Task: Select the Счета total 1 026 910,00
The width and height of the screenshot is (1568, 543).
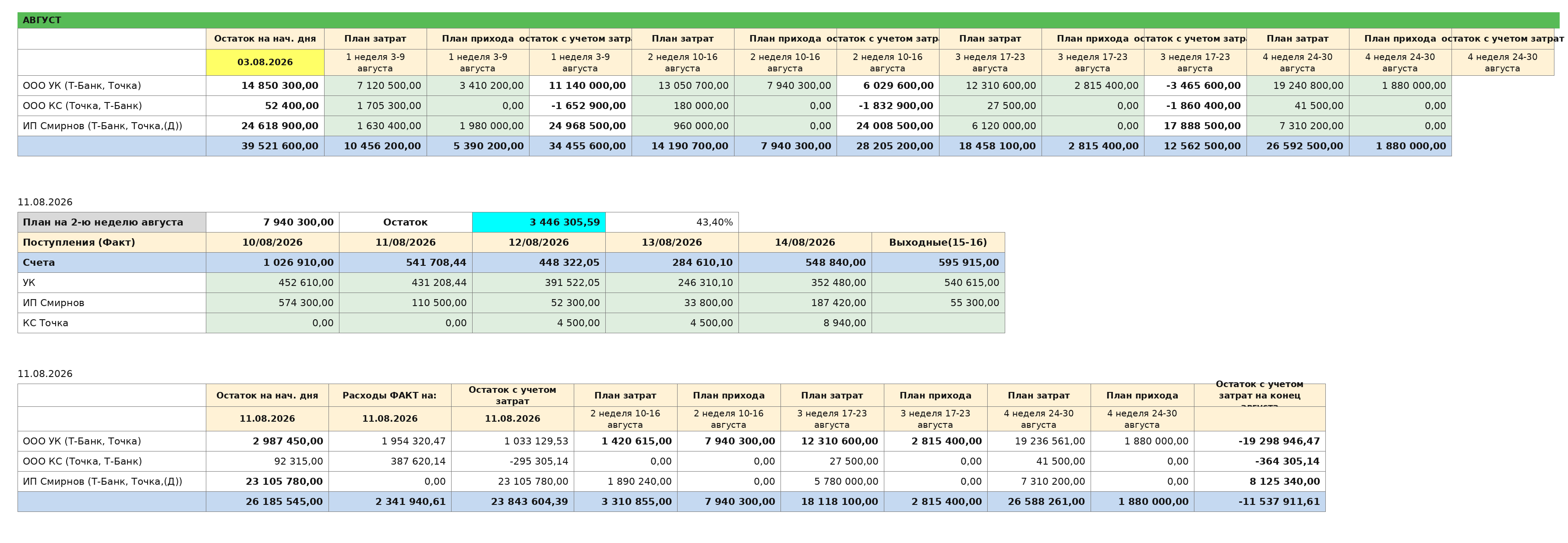Action: click(x=272, y=262)
